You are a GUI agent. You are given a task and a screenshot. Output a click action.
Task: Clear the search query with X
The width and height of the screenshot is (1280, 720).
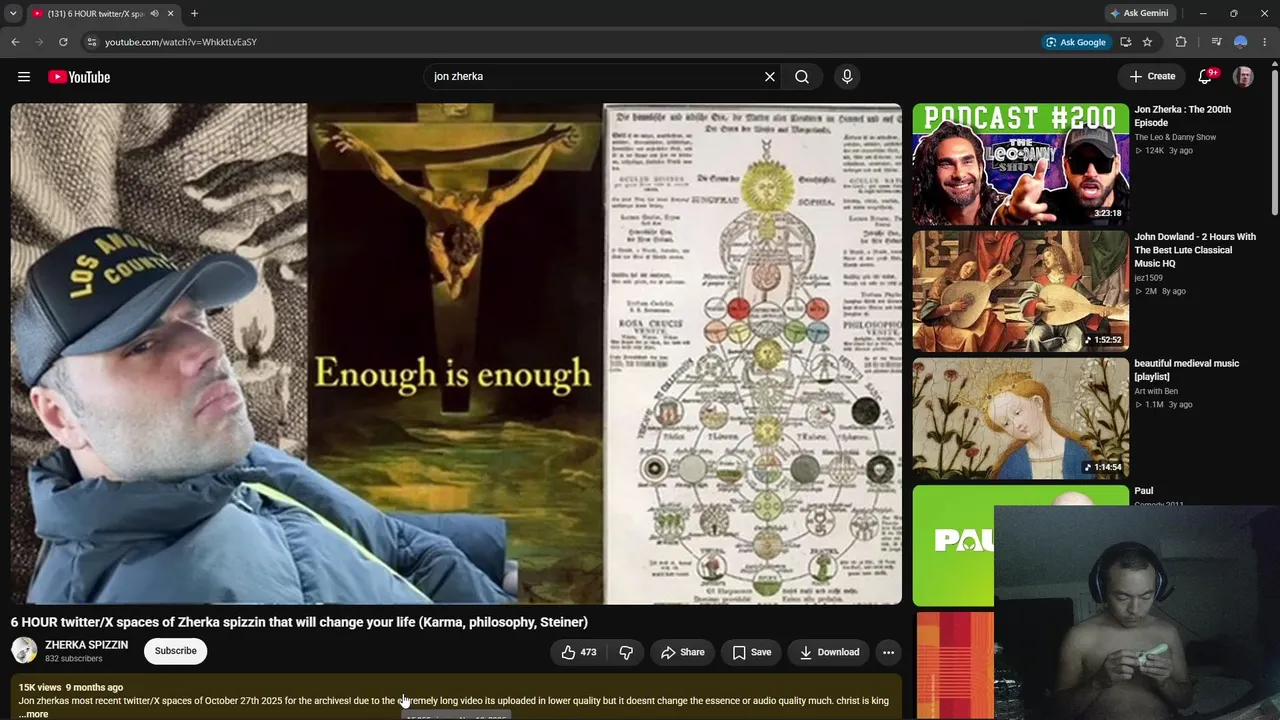pos(770,77)
